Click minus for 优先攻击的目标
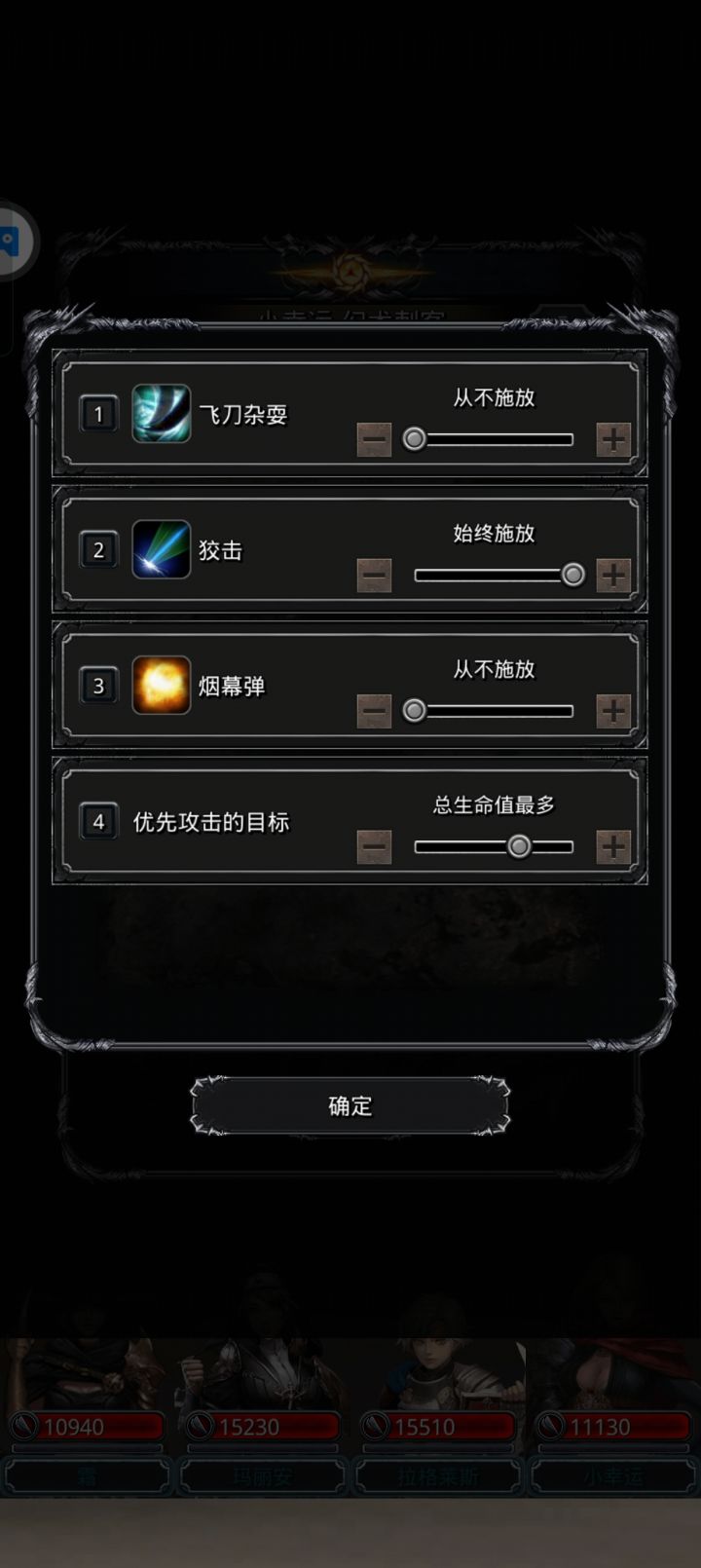This screenshot has height=1568, width=701. 374,847
